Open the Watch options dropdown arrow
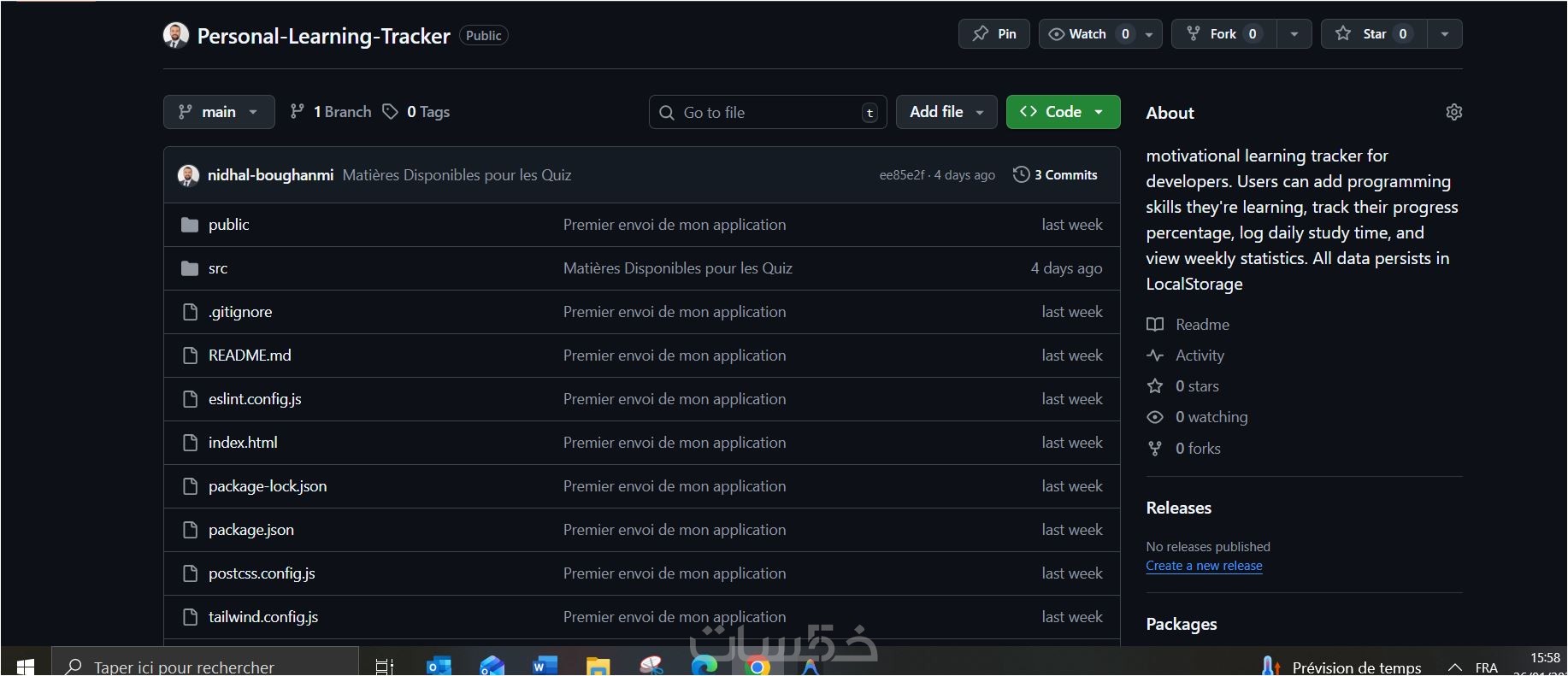The height and width of the screenshot is (676, 1568). click(x=1149, y=34)
